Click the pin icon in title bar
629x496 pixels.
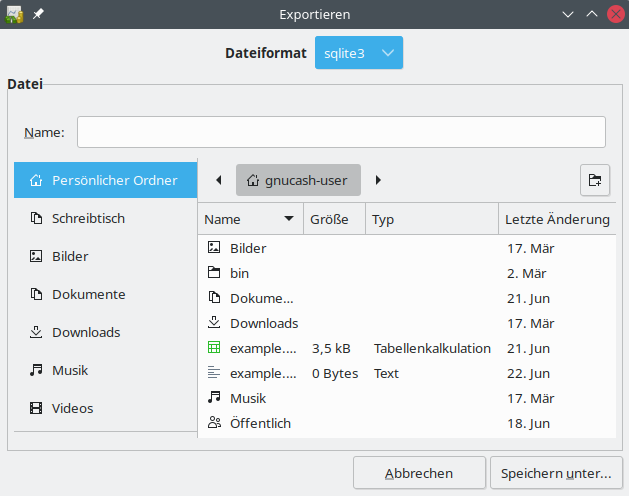pyautogui.click(x=38, y=14)
